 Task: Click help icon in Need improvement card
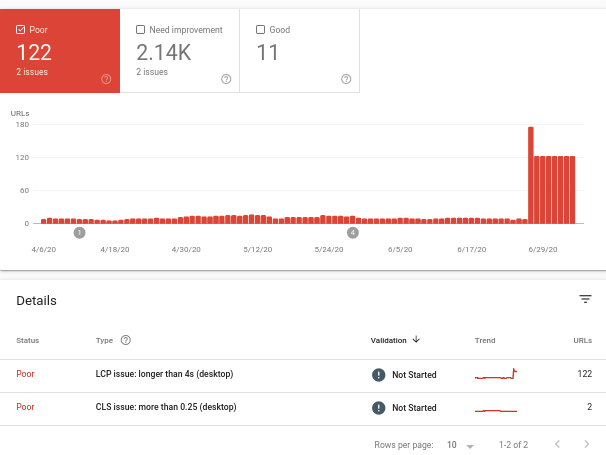point(226,79)
